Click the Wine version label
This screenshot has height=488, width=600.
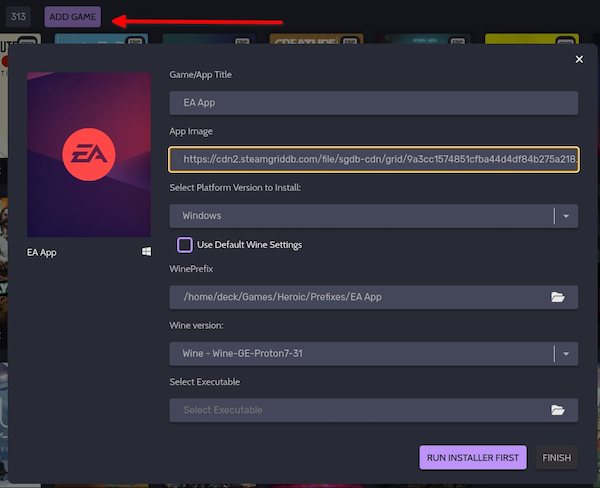(x=196, y=325)
